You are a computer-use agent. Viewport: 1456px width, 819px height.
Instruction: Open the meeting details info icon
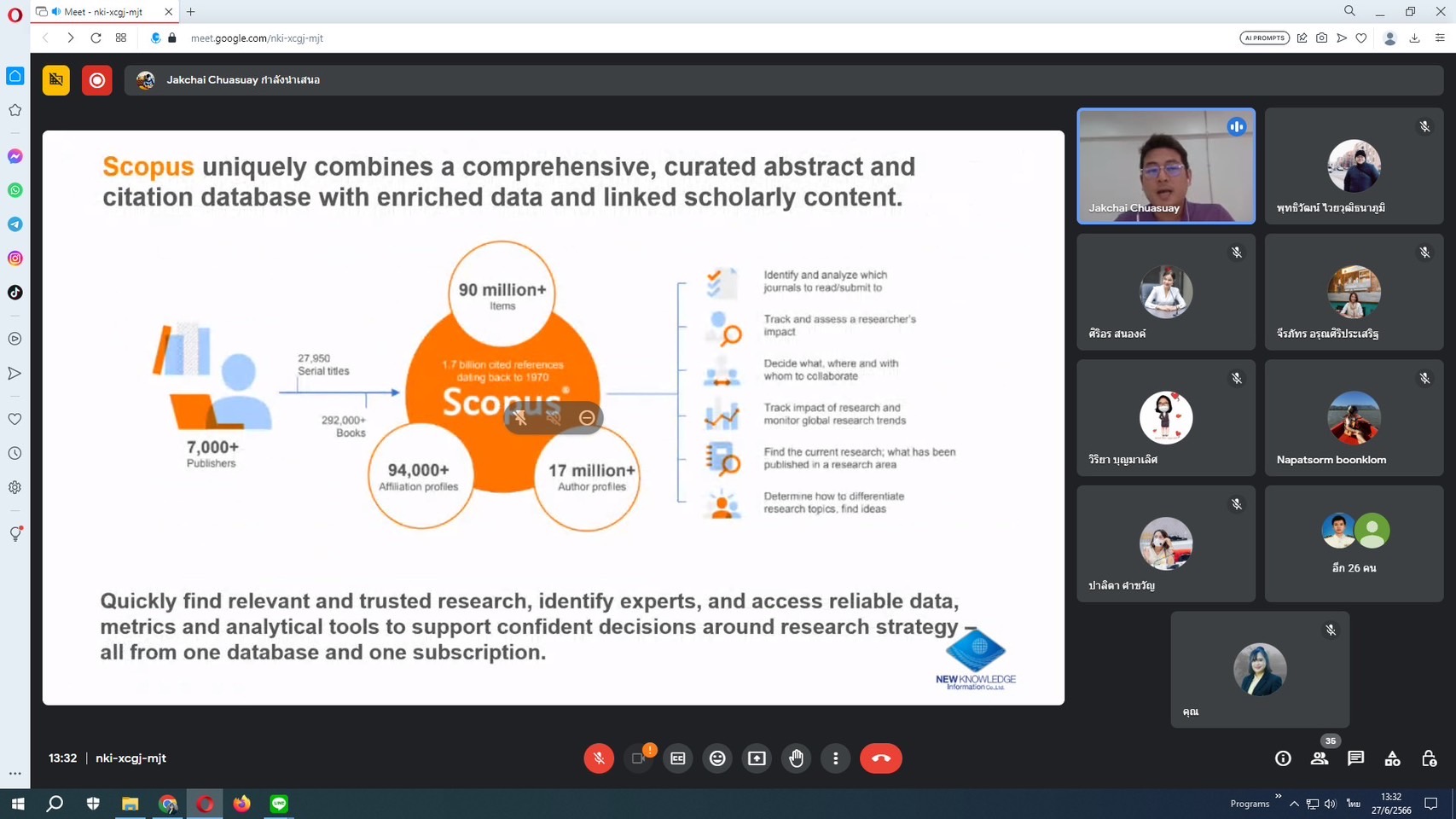pyautogui.click(x=1283, y=758)
